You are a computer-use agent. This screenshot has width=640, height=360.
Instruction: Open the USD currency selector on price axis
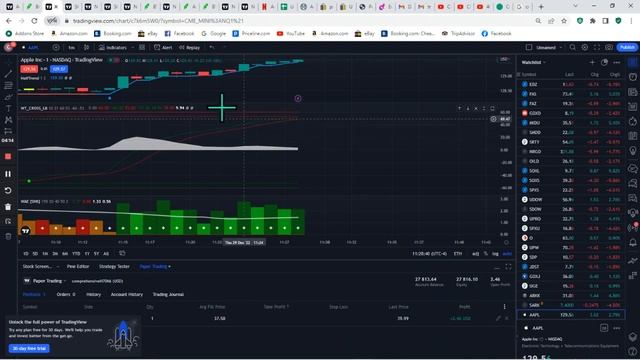(x=504, y=60)
